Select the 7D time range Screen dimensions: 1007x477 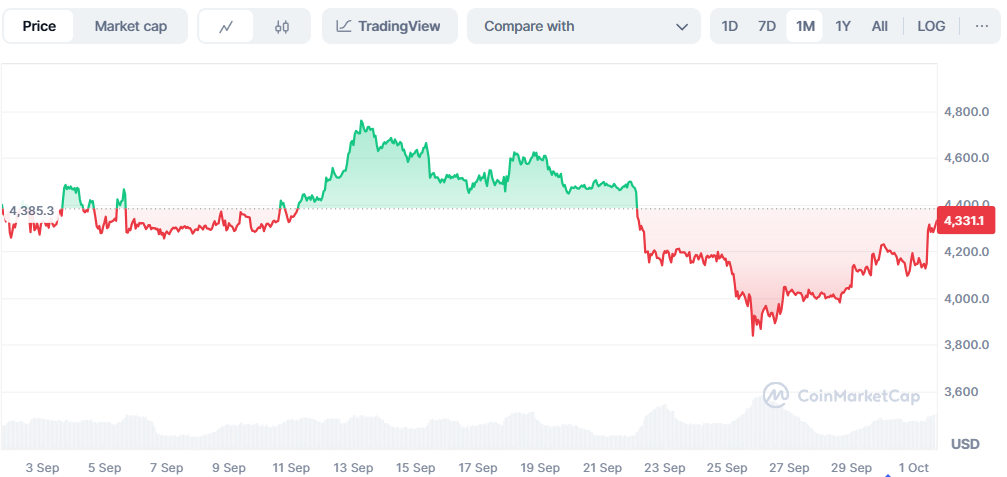767,26
